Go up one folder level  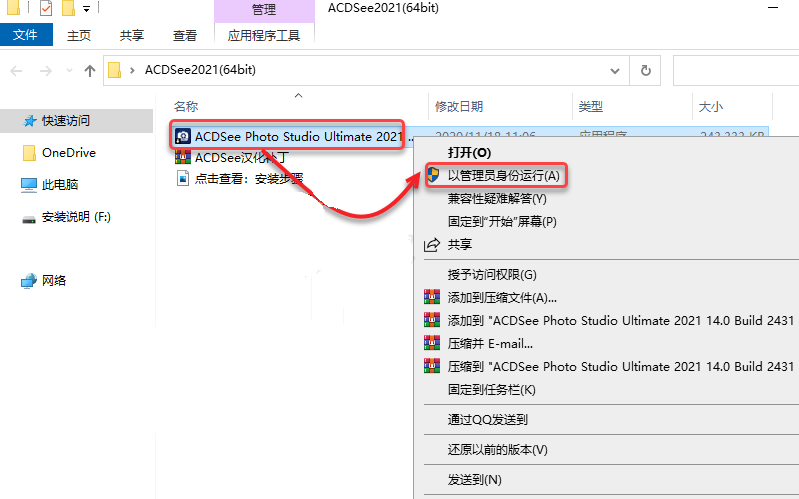coord(90,71)
